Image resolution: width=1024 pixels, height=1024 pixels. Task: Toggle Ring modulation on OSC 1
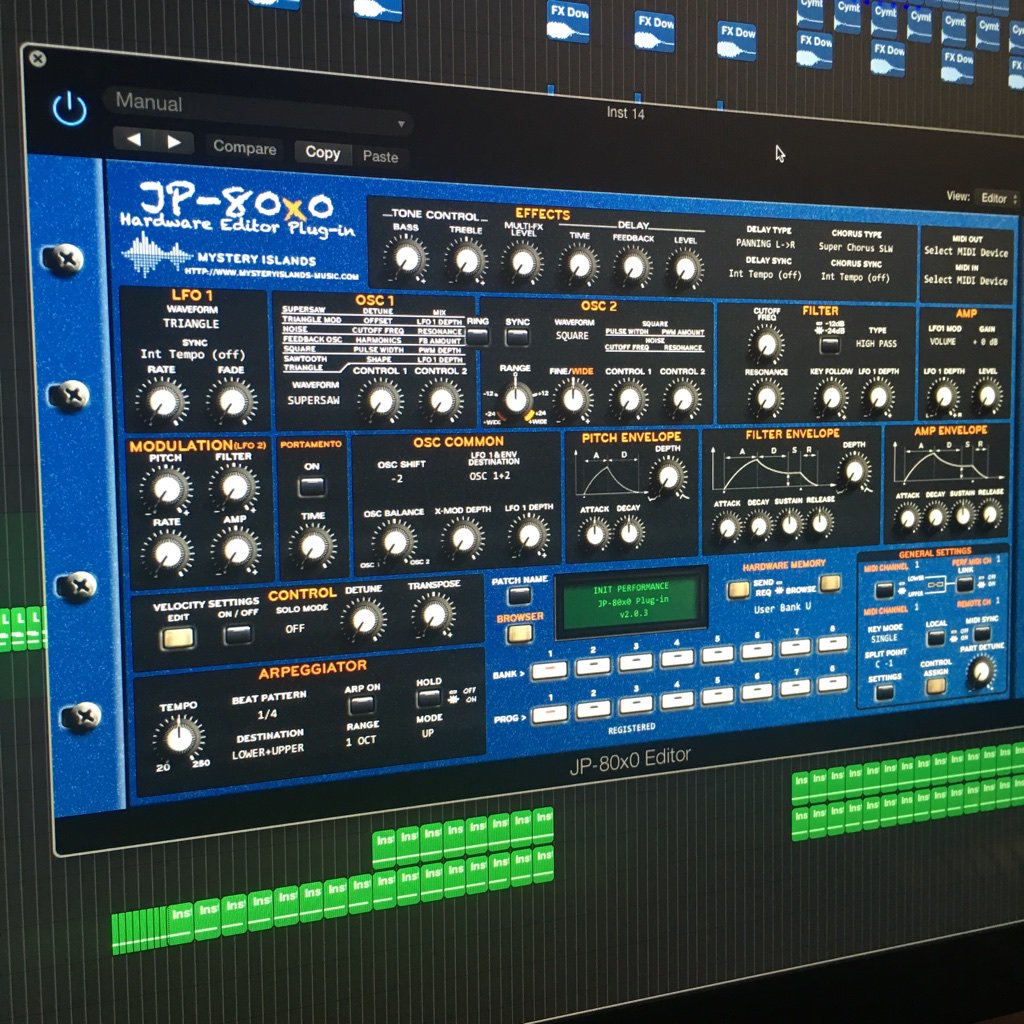pos(477,337)
